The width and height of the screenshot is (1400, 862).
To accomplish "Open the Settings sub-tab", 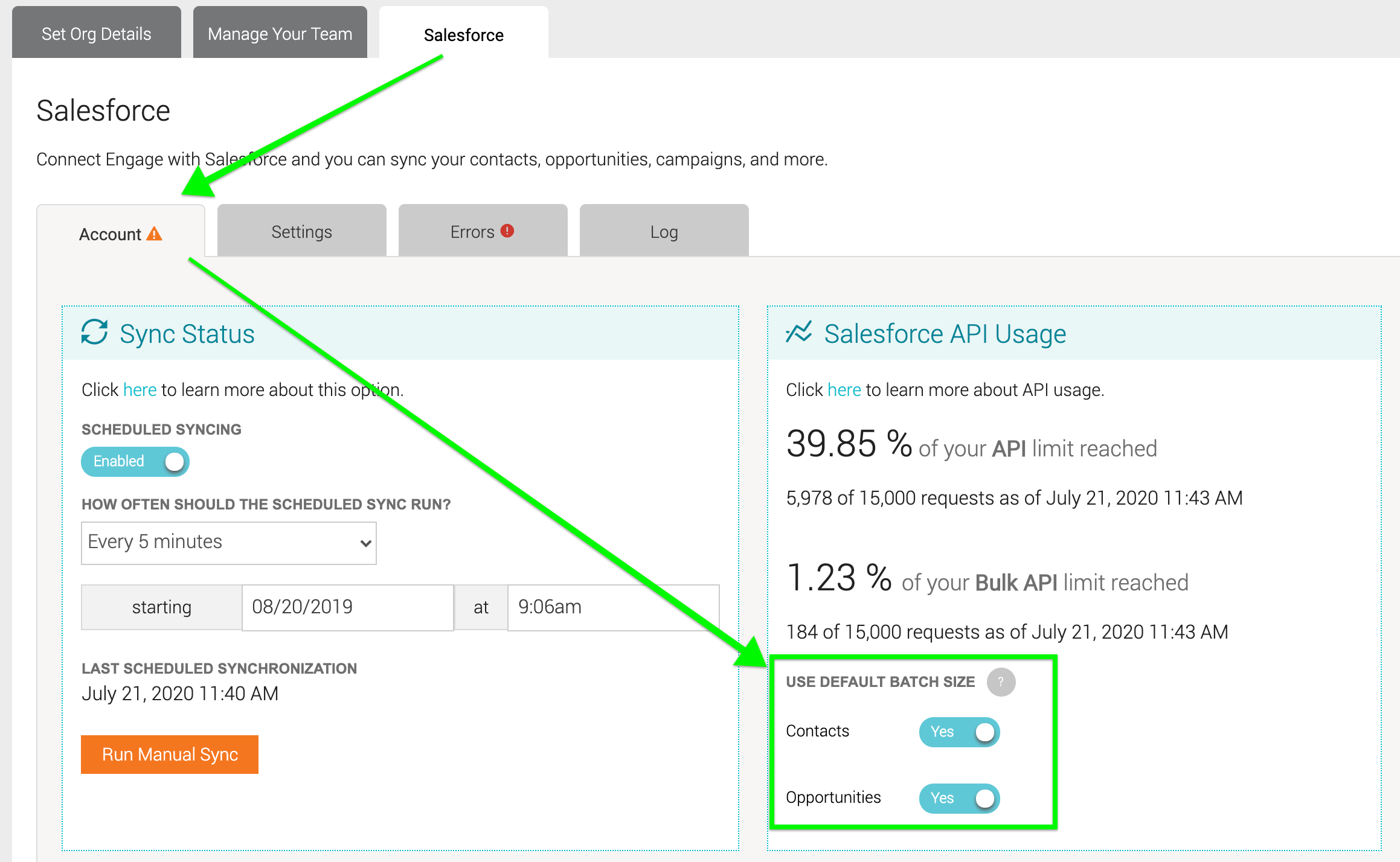I will [302, 231].
